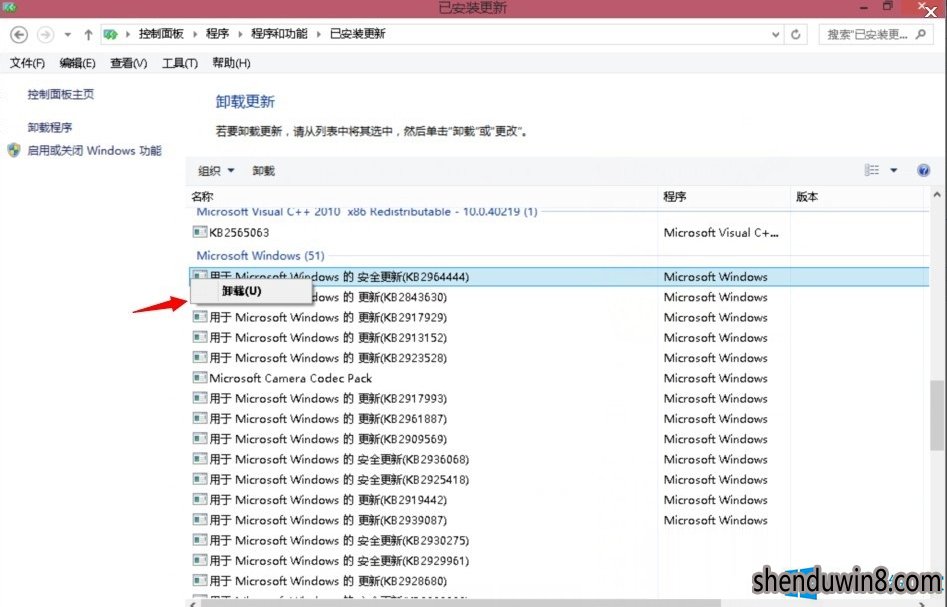Viewport: 947px width, 607px height.
Task: Select 程序和功能 breadcrumb in address bar
Action: pos(279,34)
